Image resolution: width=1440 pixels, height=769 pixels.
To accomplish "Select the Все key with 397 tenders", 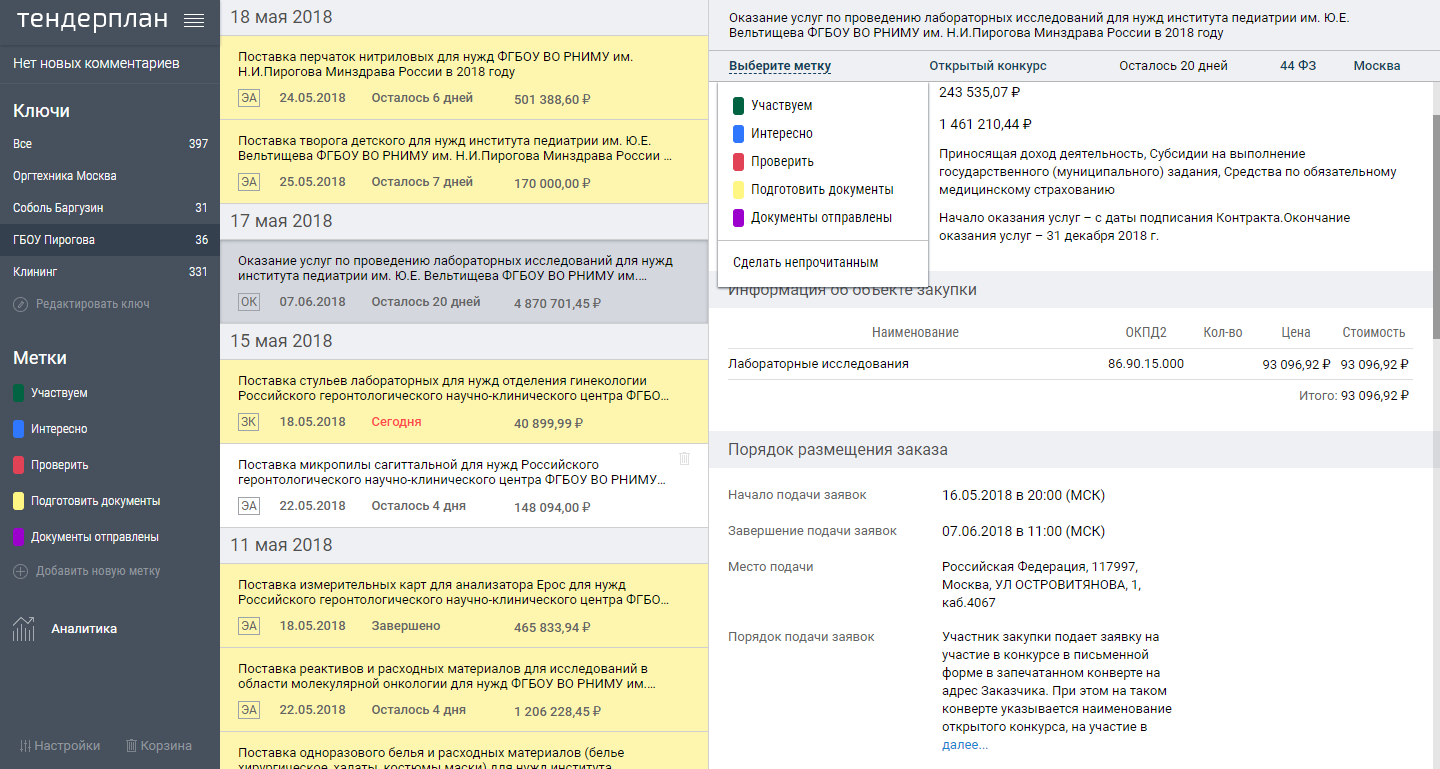I will tap(110, 144).
